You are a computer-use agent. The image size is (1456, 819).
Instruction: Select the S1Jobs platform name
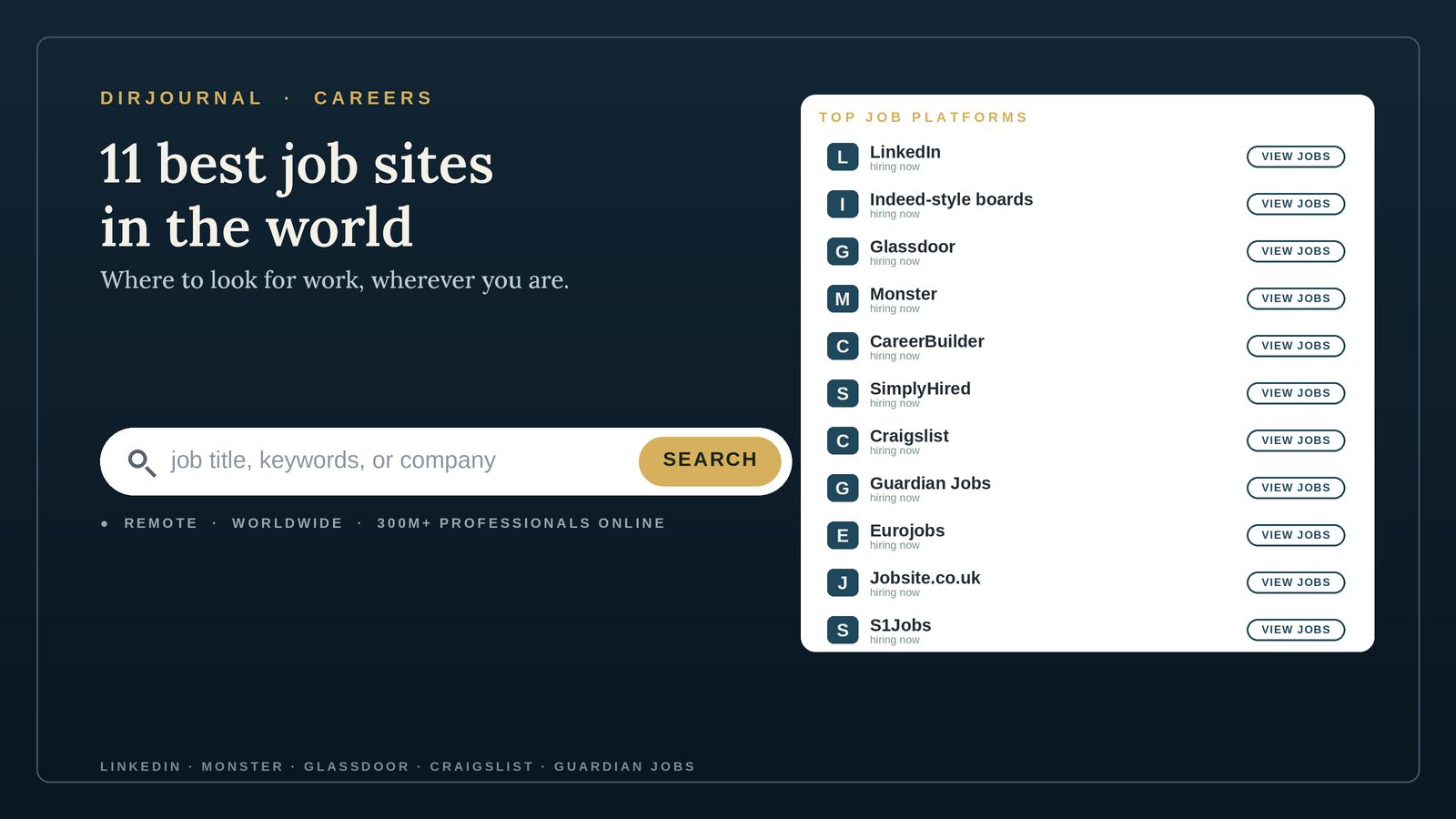901,625
